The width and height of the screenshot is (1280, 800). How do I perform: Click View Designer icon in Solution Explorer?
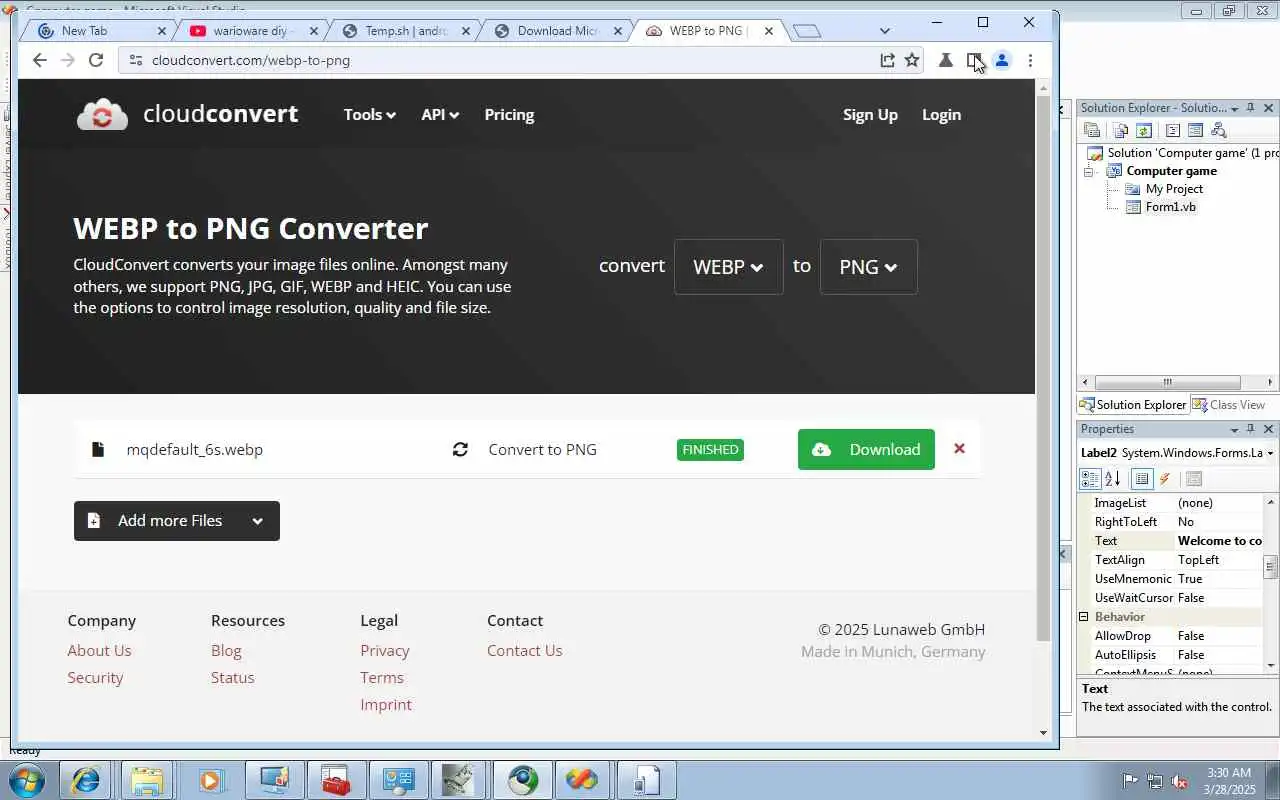1195,130
